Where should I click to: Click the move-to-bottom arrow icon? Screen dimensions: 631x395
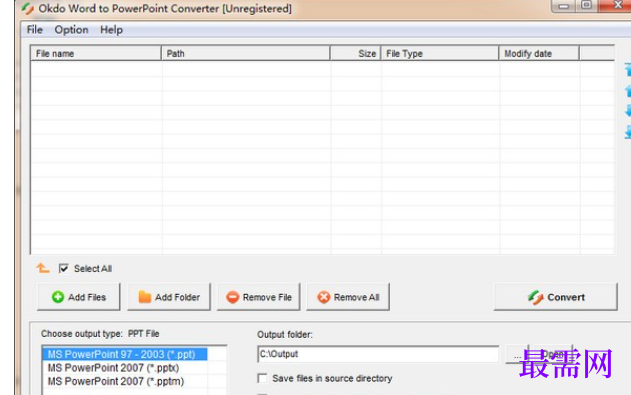point(628,132)
